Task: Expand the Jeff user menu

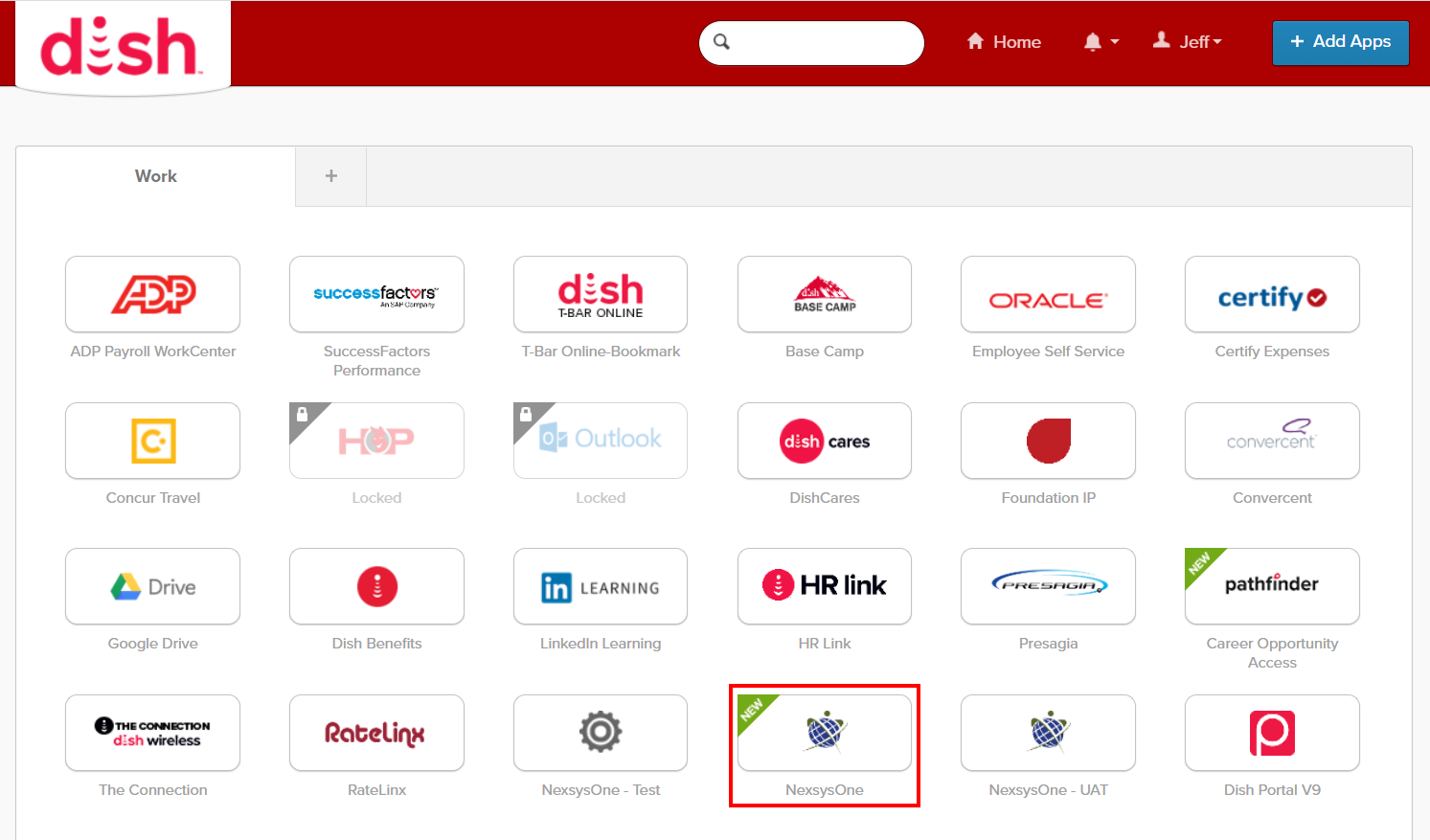Action: click(1188, 42)
